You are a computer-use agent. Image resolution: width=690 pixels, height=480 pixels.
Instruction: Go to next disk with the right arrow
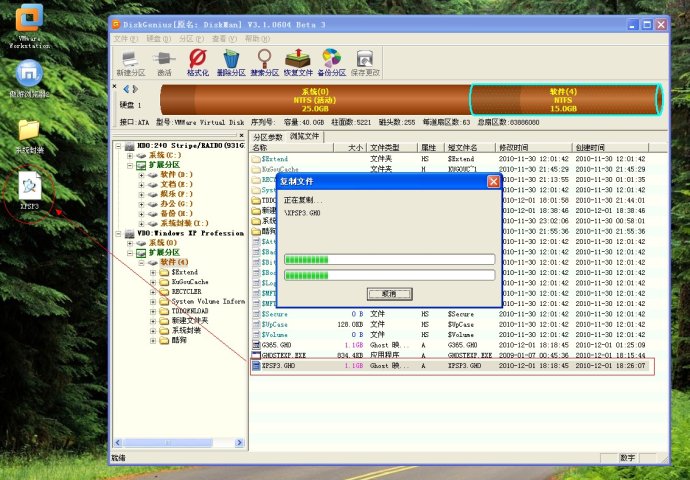pos(135,89)
